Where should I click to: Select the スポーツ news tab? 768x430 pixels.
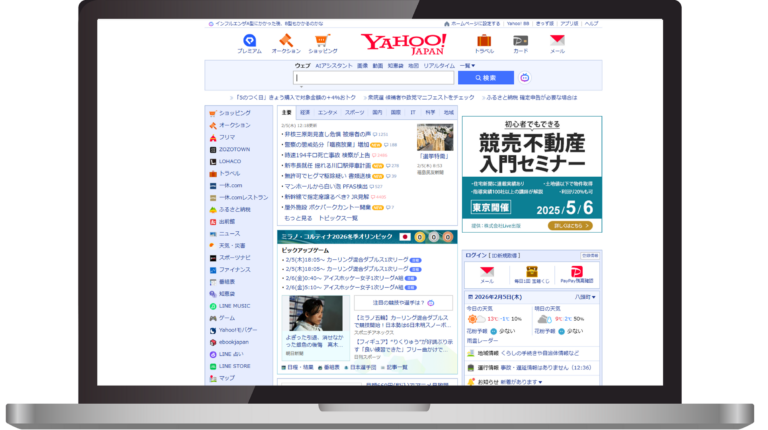354,113
